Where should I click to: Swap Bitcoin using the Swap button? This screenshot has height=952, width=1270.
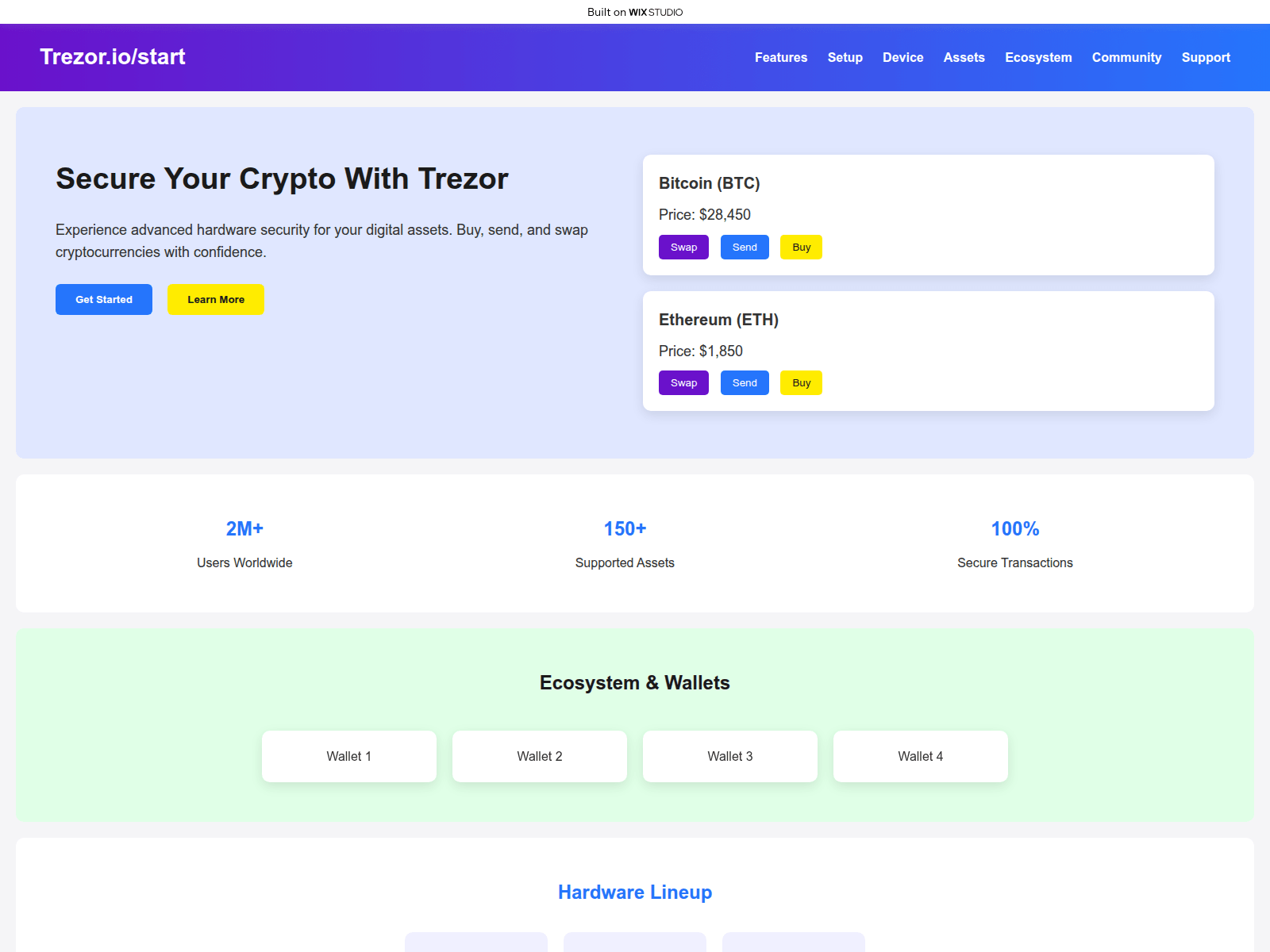click(683, 247)
